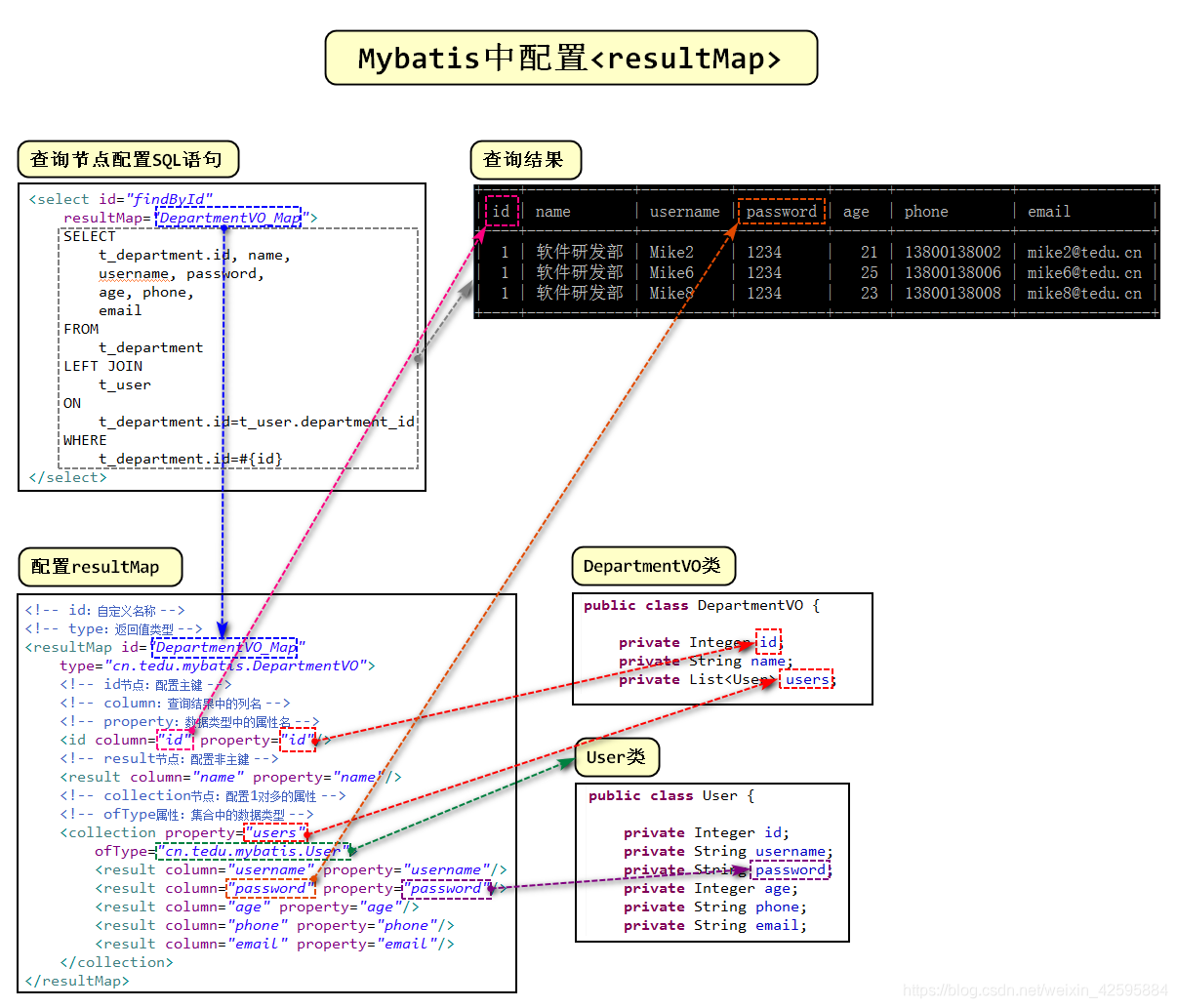Click the phone value "13800138002"
This screenshot has width=1177, height=1008.
tap(953, 252)
